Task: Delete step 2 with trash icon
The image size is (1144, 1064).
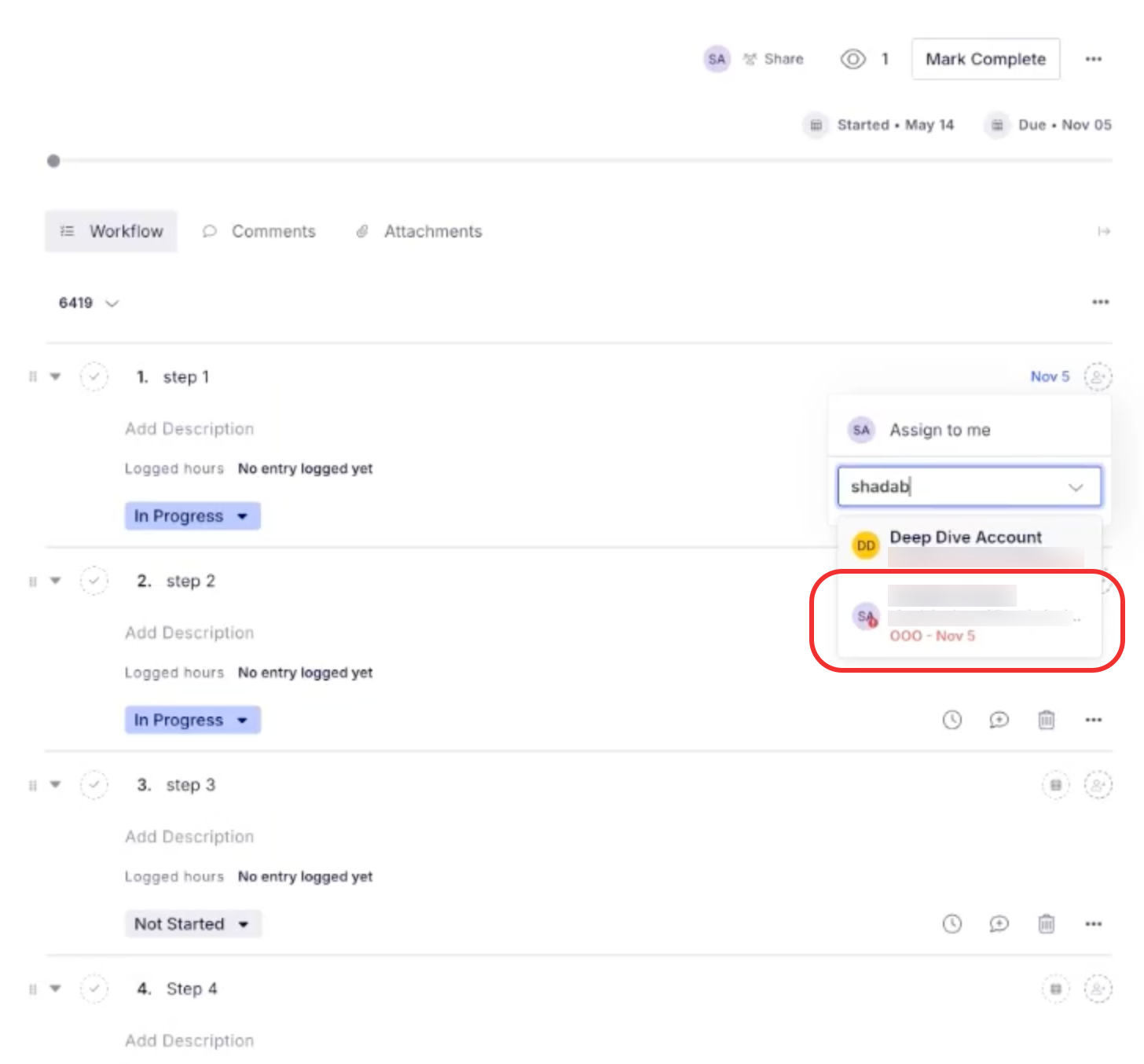Action: (x=1046, y=720)
